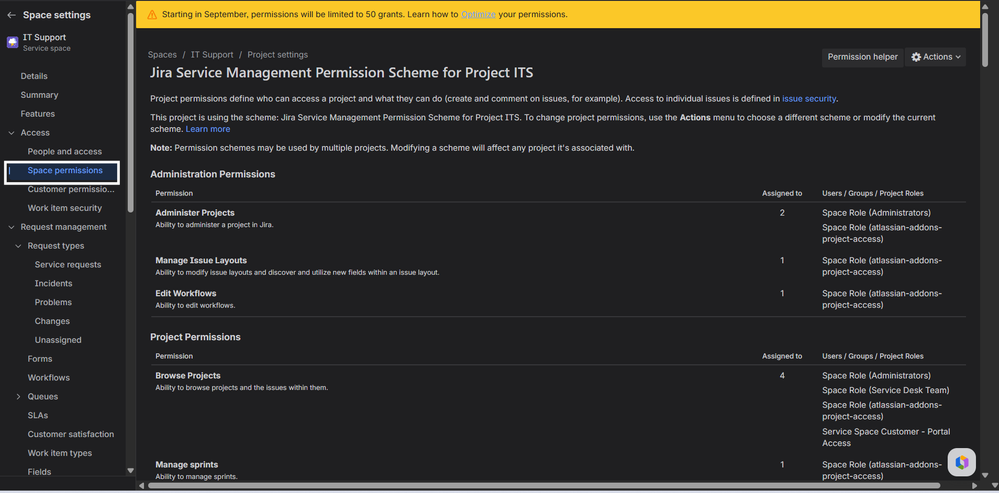Click the gear icon on the Actions button
999x493 pixels.
click(916, 57)
